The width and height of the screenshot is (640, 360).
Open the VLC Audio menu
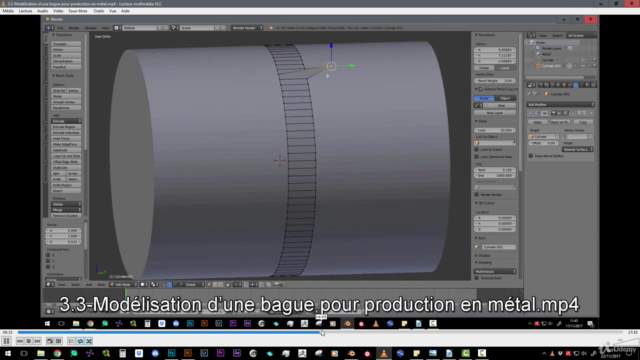(42, 11)
